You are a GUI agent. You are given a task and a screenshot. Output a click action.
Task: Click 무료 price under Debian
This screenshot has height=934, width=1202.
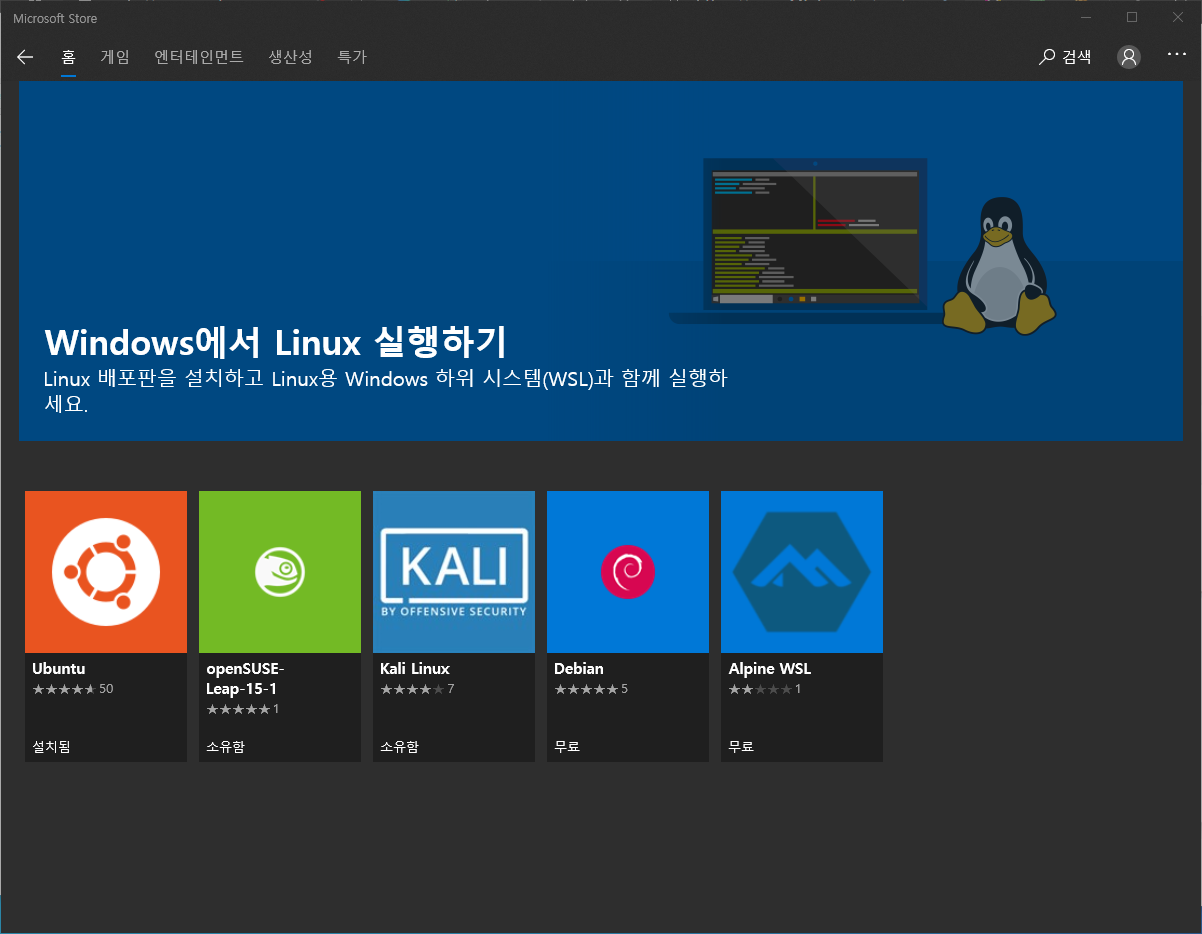click(567, 746)
